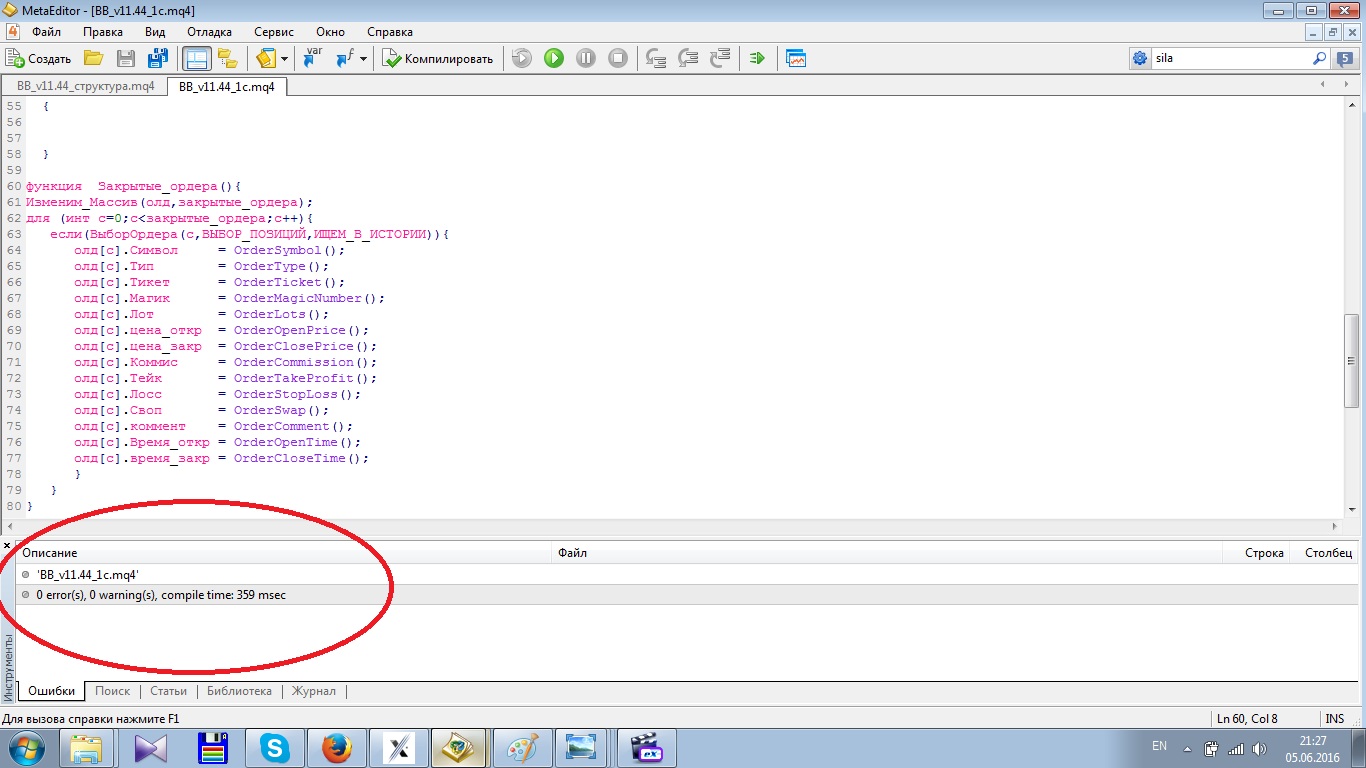The height and width of the screenshot is (768, 1366).
Task: Switch to BB_v11.44_структура.mq4 tab
Action: click(85, 87)
